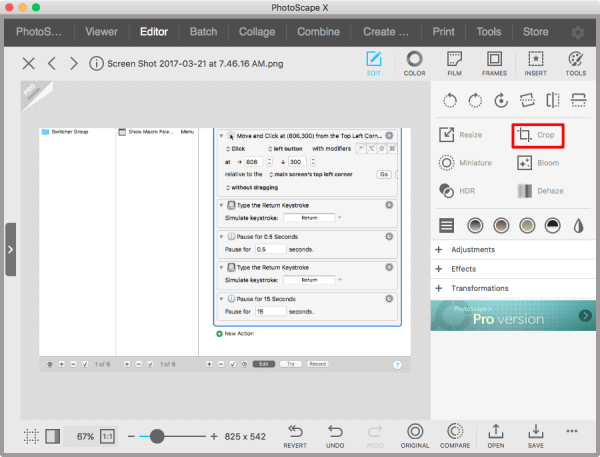This screenshot has width=600, height=457.
Task: Open the Frames panel
Action: [x=494, y=64]
